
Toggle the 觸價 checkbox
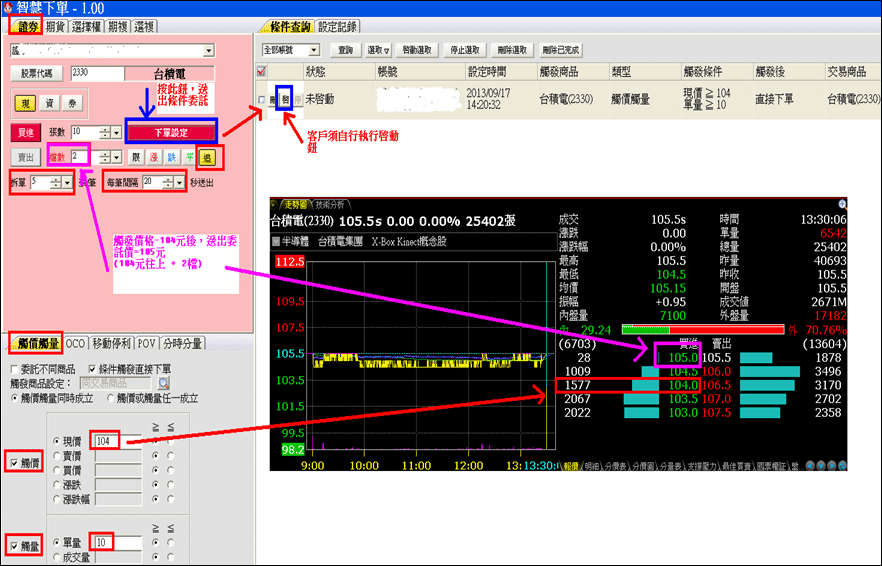(15, 463)
